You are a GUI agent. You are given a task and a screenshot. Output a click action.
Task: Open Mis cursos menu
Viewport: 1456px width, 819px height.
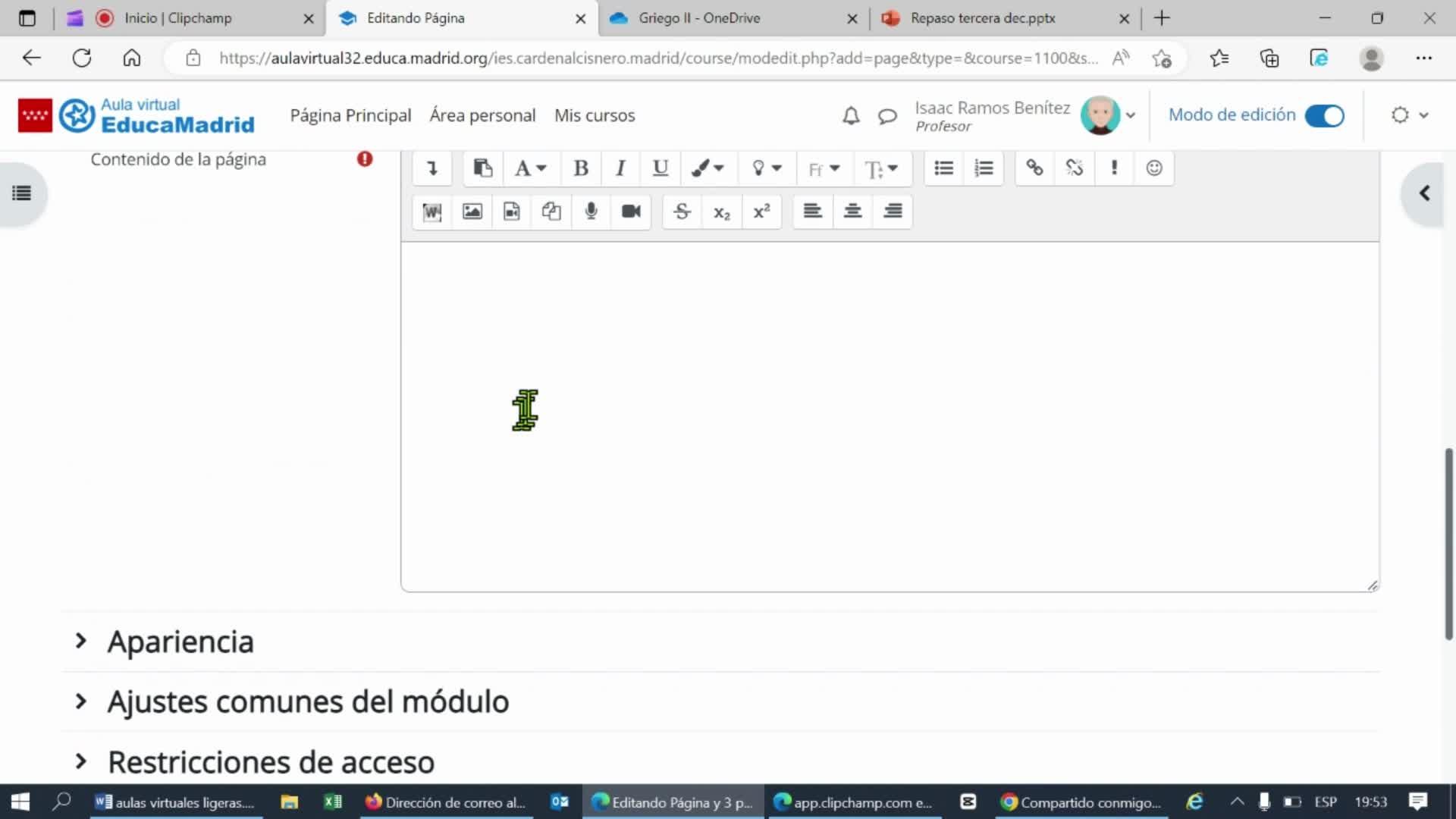[595, 115]
